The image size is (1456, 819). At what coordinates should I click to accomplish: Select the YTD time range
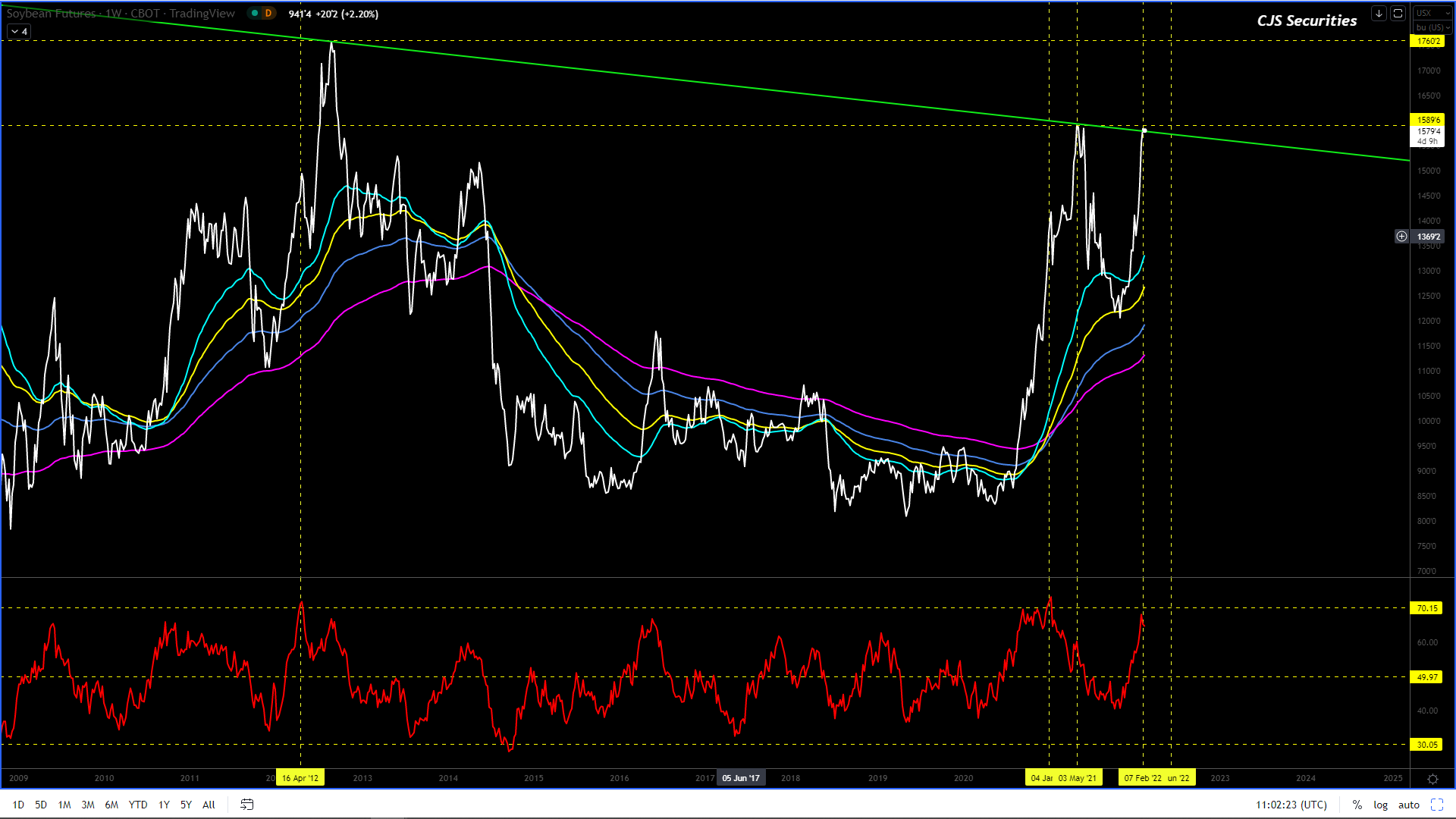137,805
